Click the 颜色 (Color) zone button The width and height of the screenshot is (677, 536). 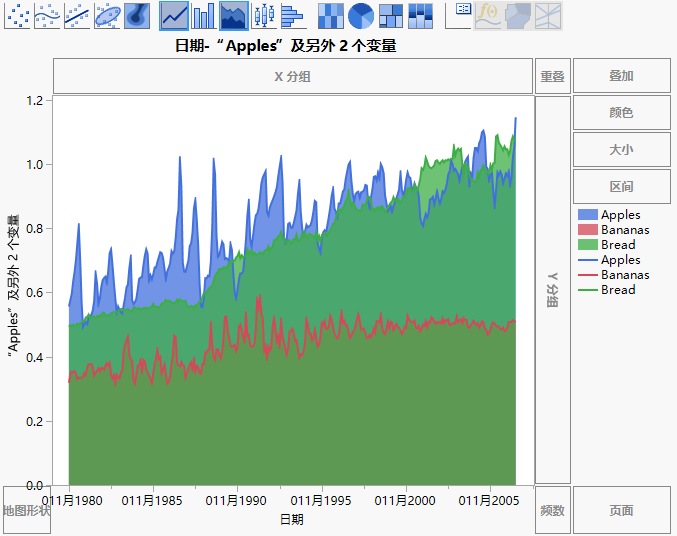621,113
